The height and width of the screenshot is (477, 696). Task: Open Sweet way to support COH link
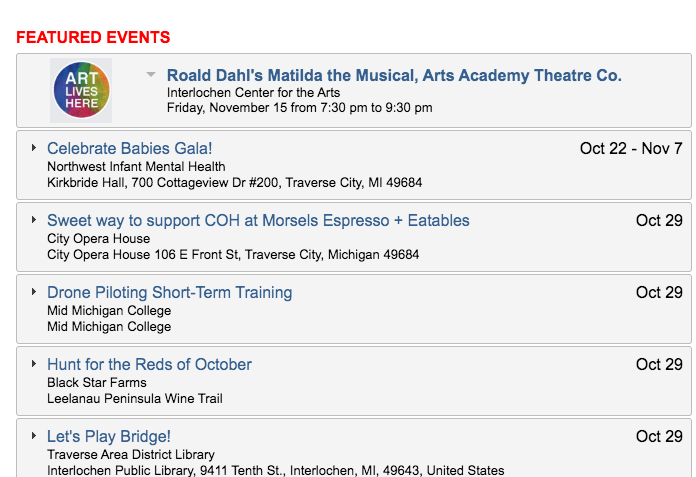click(258, 220)
